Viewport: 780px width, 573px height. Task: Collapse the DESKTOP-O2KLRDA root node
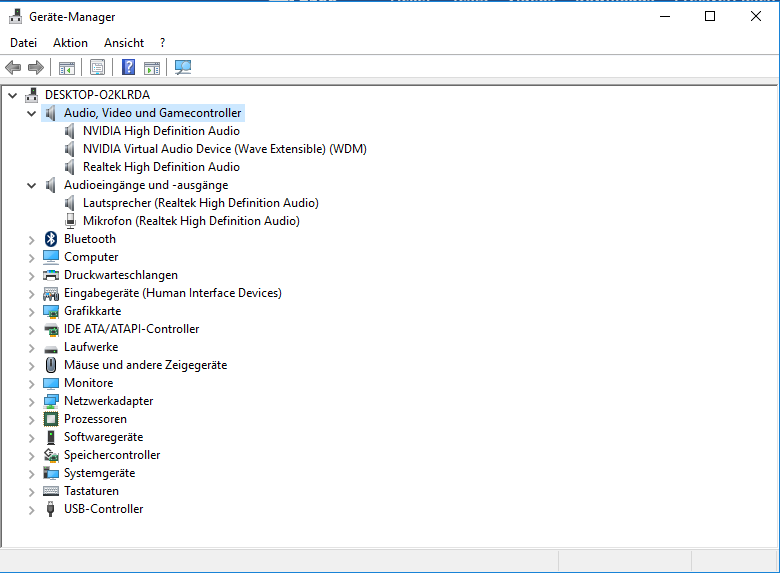(12, 95)
